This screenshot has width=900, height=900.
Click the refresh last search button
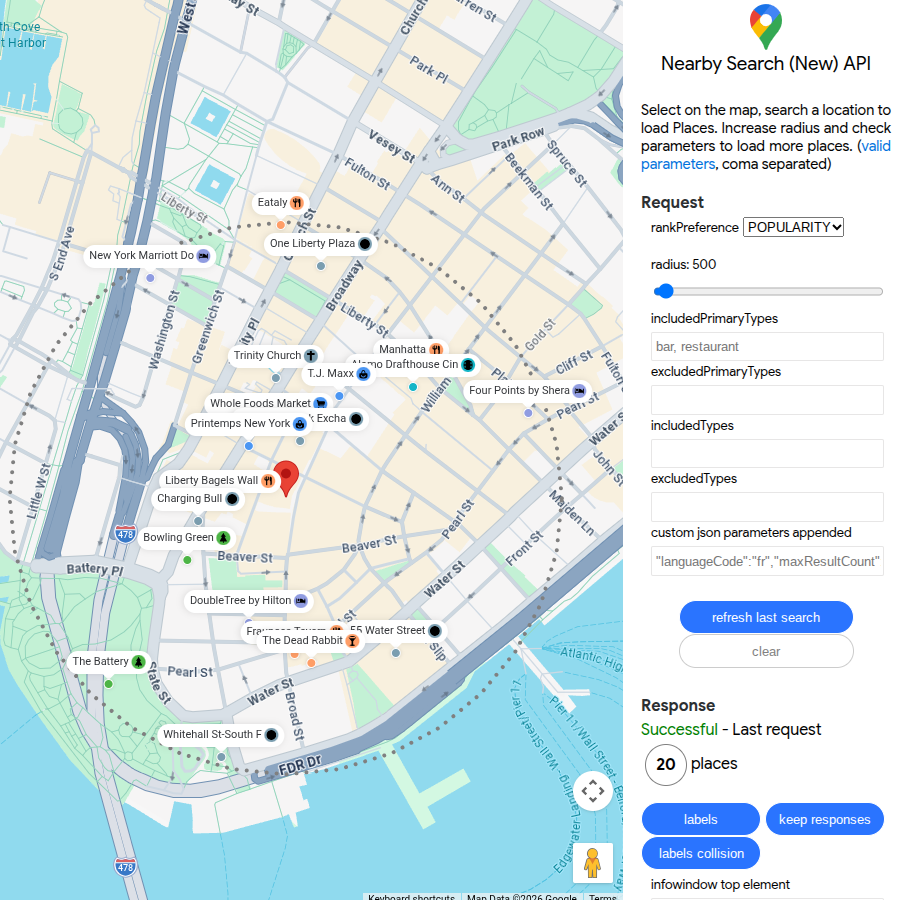coord(766,618)
